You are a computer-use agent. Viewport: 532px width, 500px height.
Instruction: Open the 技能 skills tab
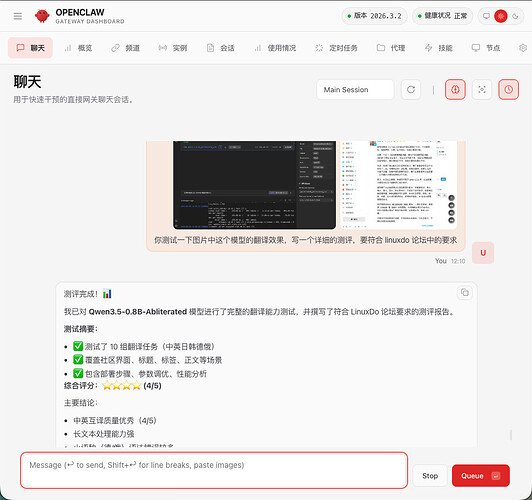[x=439, y=48]
